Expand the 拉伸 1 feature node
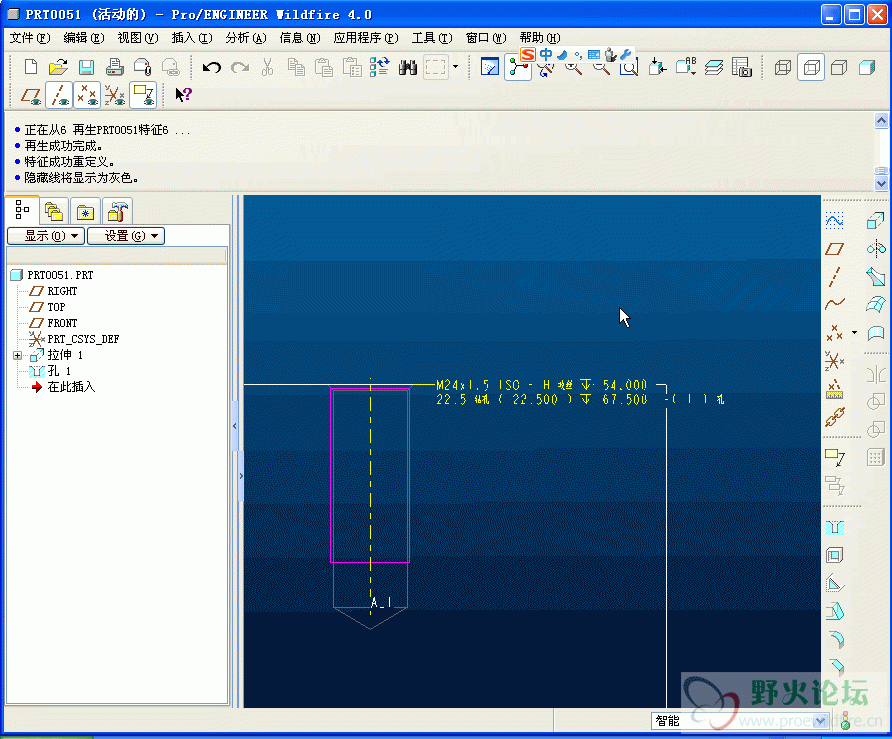The height and width of the screenshot is (739, 892). click(18, 356)
